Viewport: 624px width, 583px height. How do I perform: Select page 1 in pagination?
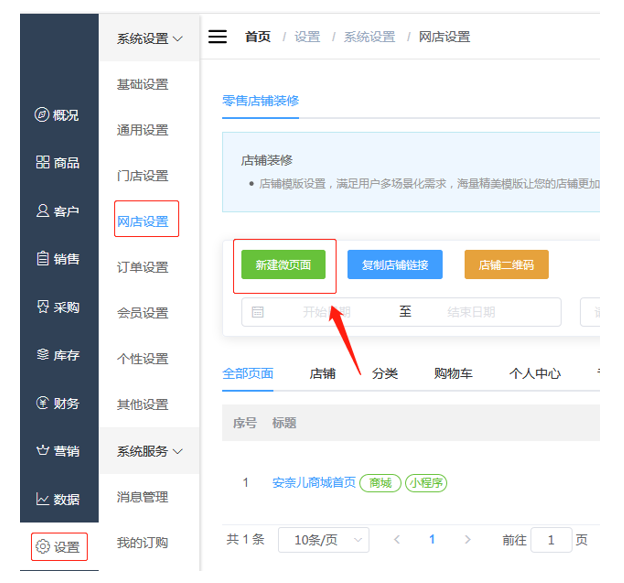point(432,540)
